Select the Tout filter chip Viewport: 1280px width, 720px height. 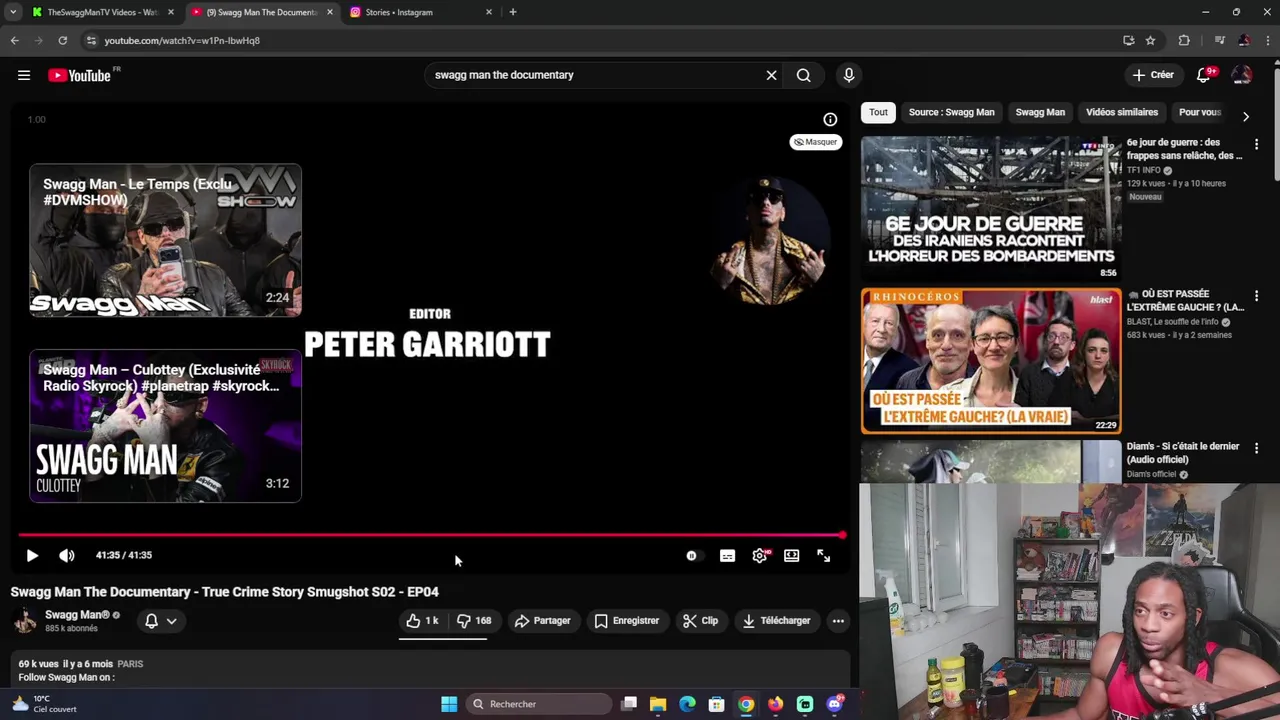pos(878,112)
